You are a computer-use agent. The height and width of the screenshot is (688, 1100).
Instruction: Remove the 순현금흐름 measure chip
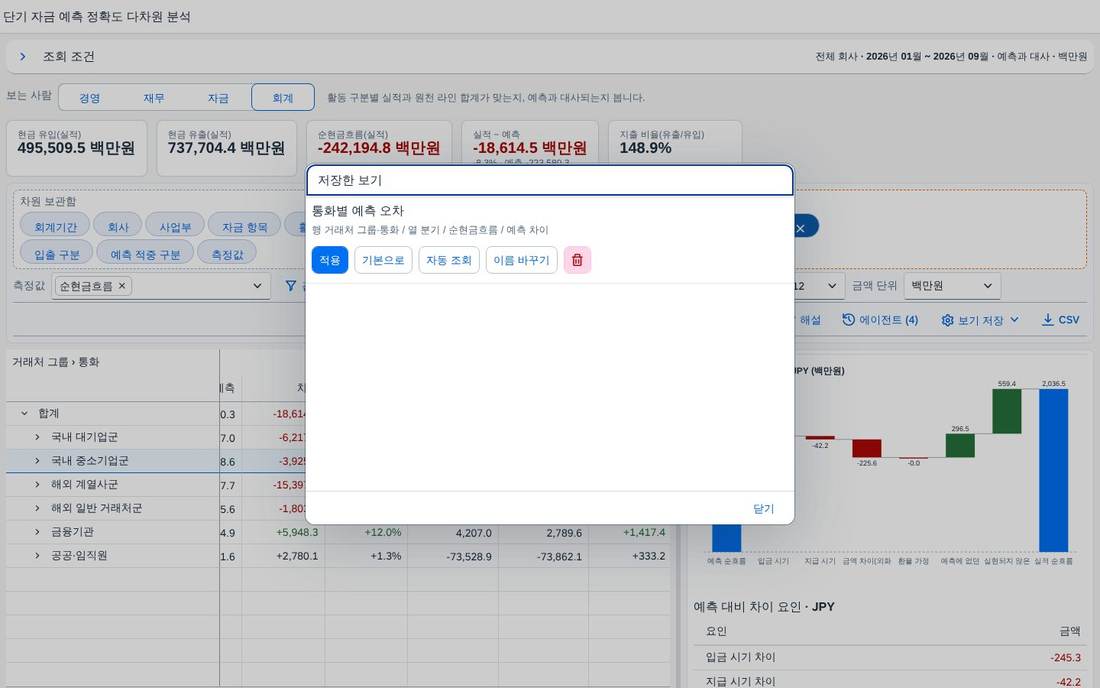122,286
